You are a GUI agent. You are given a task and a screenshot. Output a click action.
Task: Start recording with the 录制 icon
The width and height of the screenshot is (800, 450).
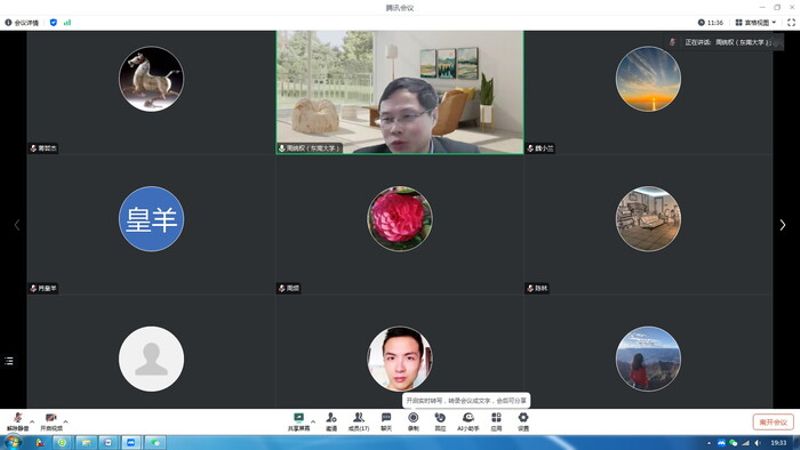coord(413,418)
